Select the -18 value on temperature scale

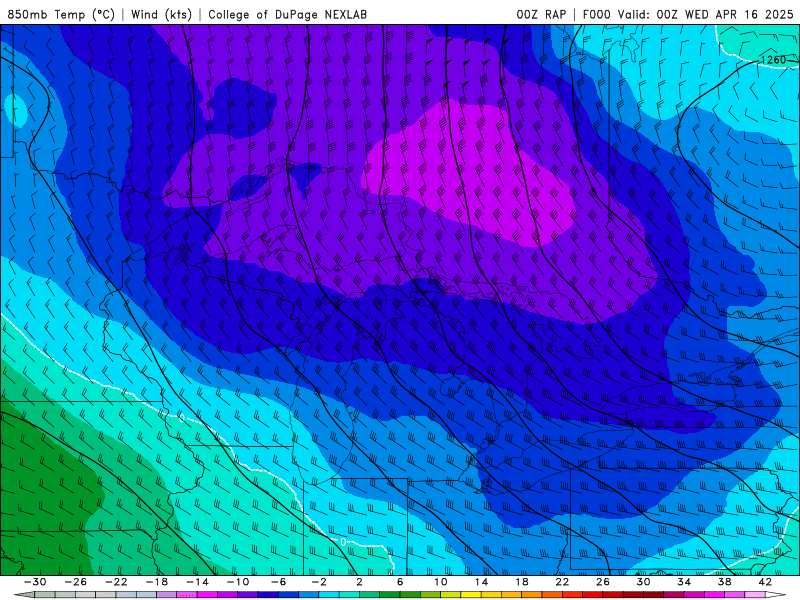point(157,582)
